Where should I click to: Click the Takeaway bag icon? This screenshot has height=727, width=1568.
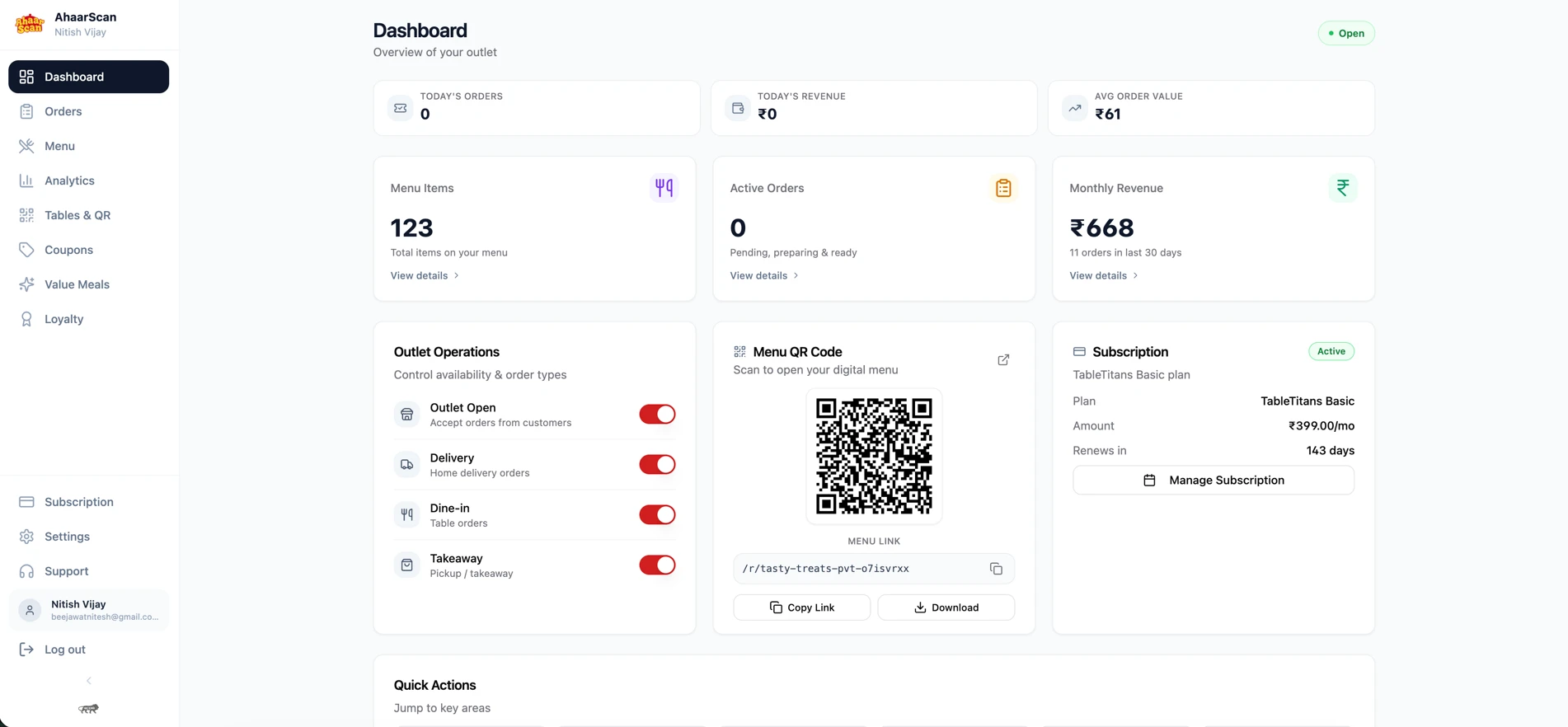407,565
